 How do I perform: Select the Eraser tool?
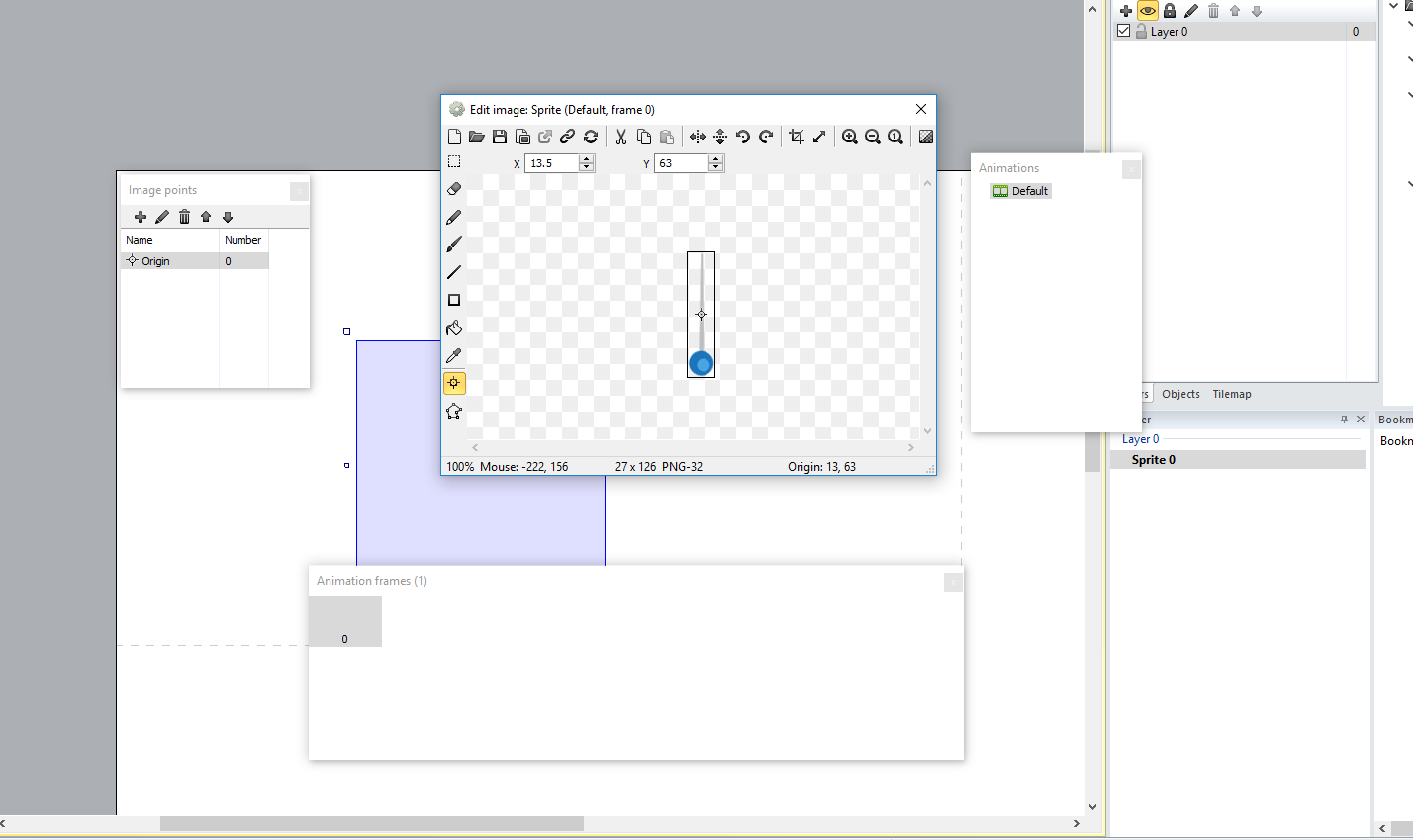click(454, 189)
